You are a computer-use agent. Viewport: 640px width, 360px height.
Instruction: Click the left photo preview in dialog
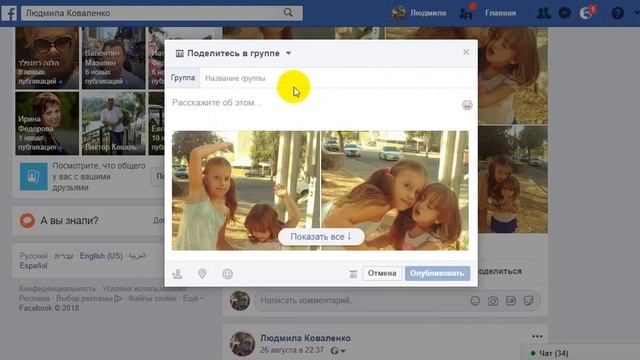pos(246,190)
